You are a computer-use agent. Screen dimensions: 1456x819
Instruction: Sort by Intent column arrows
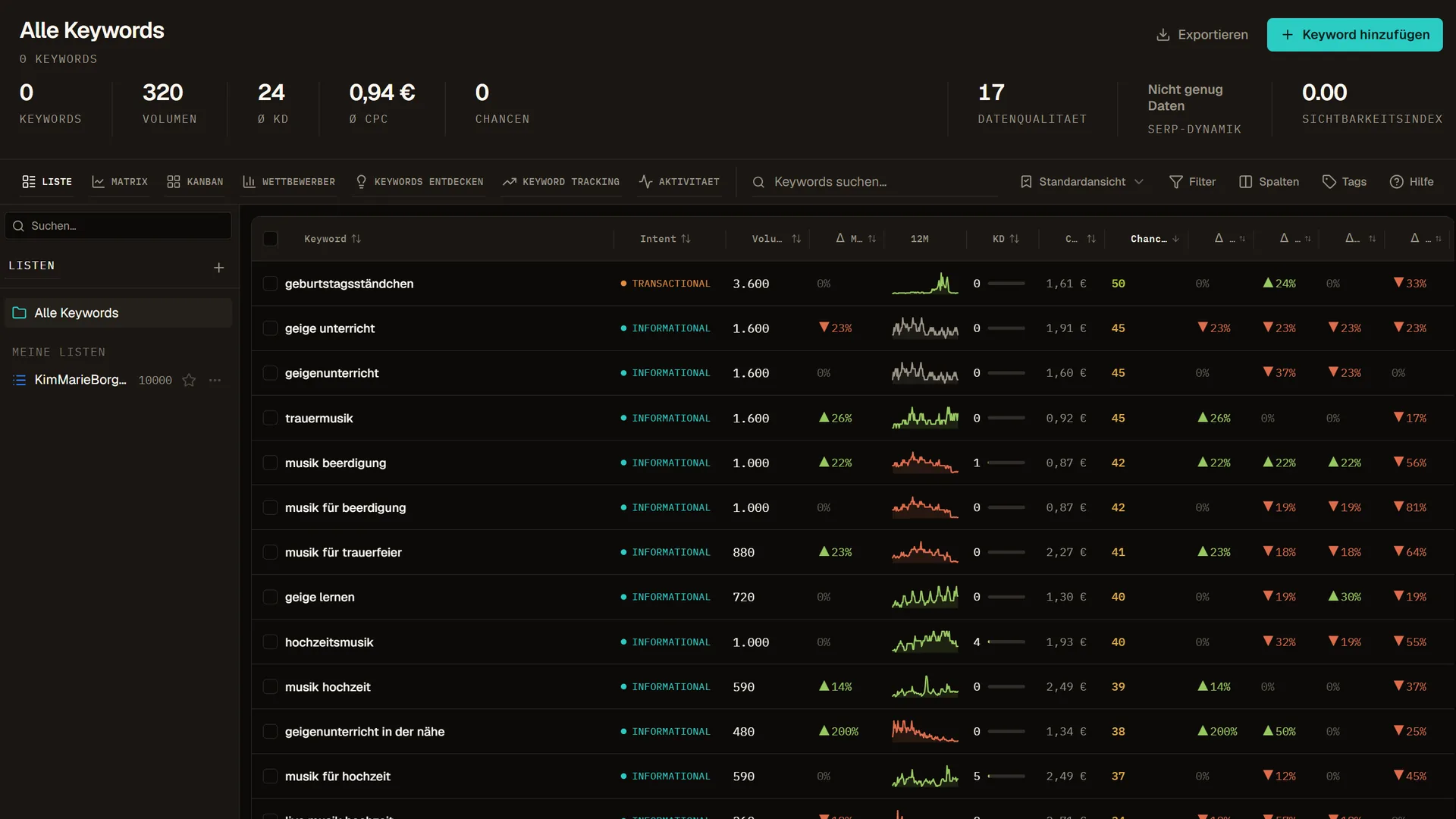[x=686, y=239]
